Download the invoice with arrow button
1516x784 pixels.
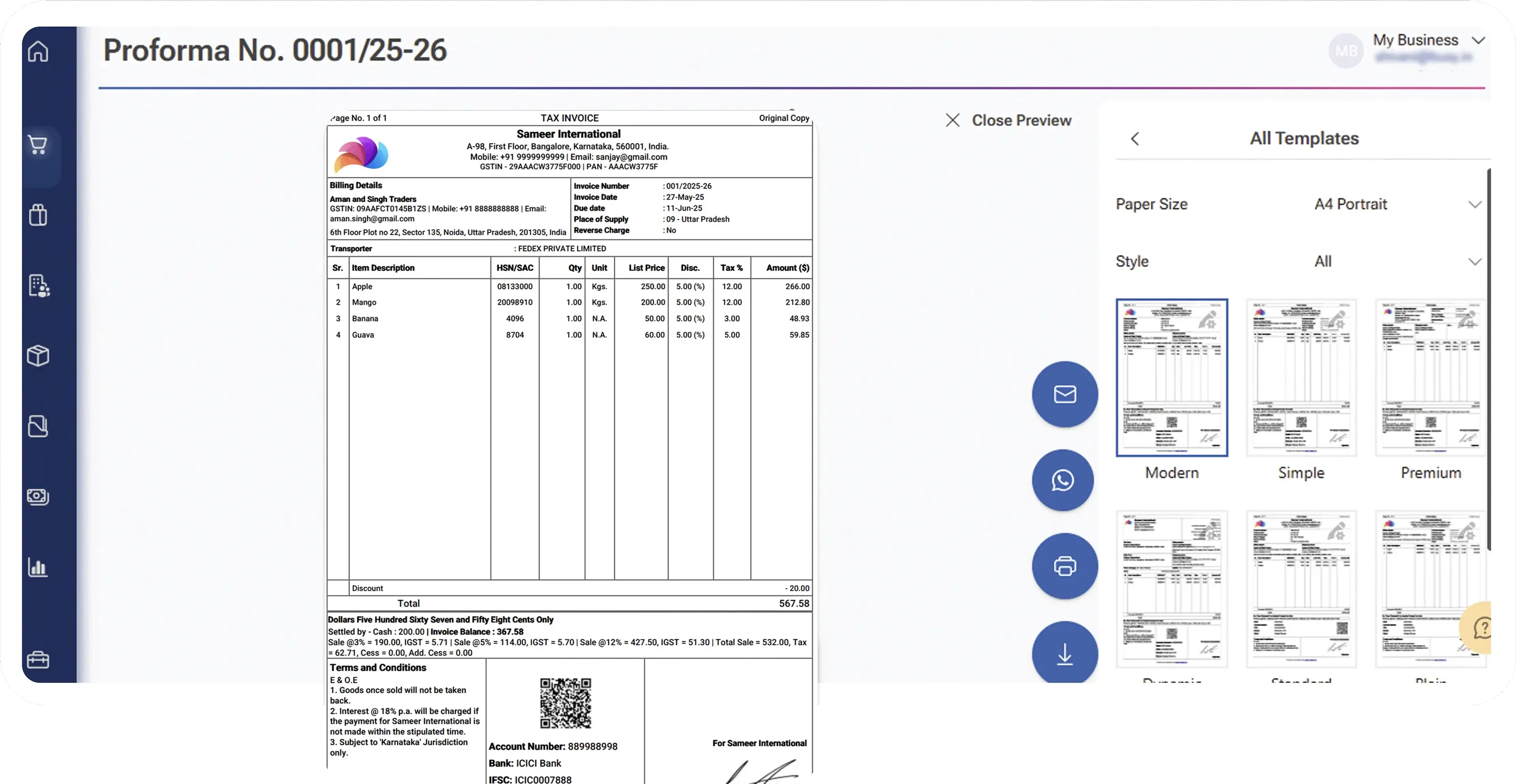1065,653
